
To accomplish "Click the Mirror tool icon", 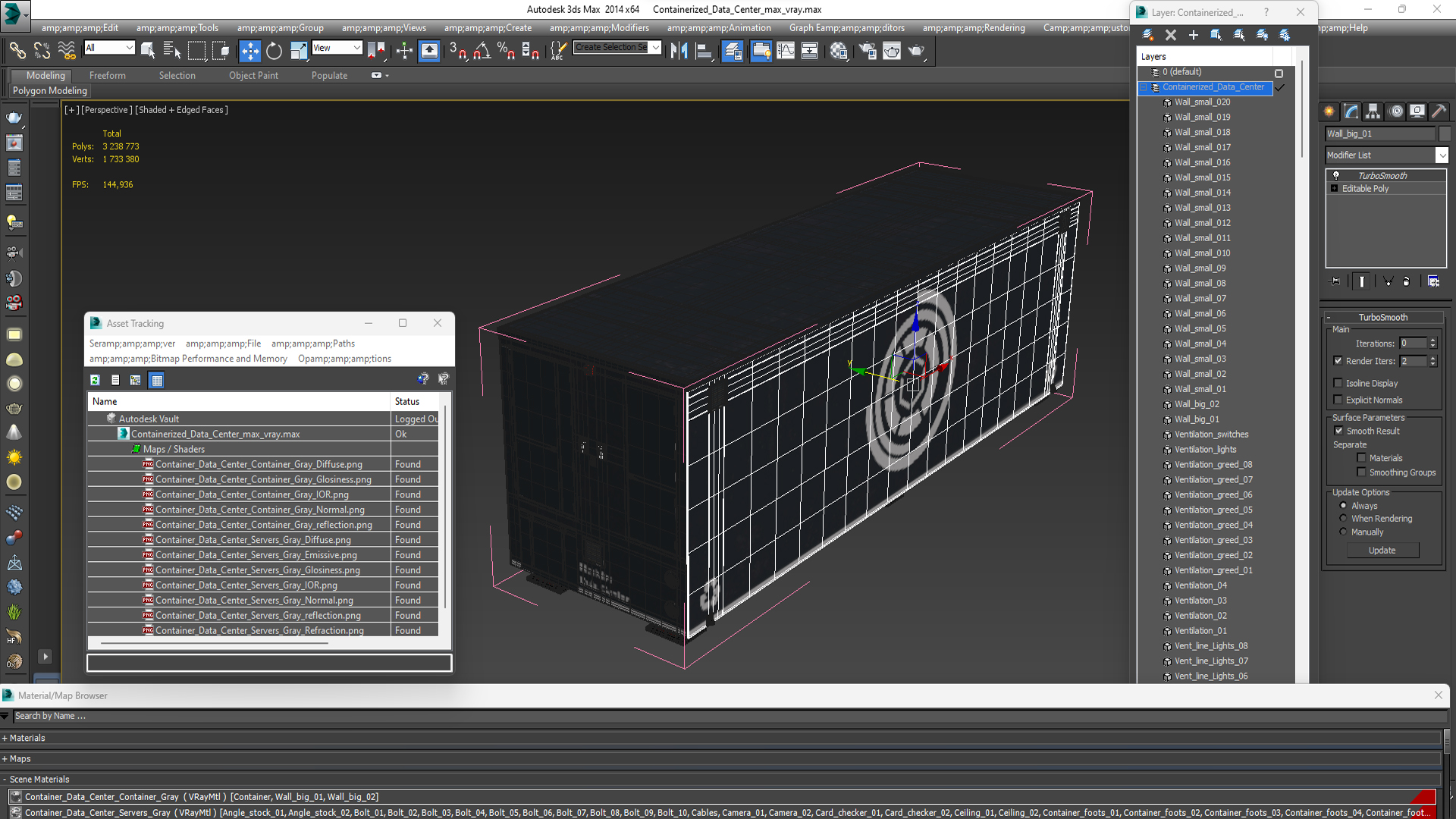I will click(679, 51).
